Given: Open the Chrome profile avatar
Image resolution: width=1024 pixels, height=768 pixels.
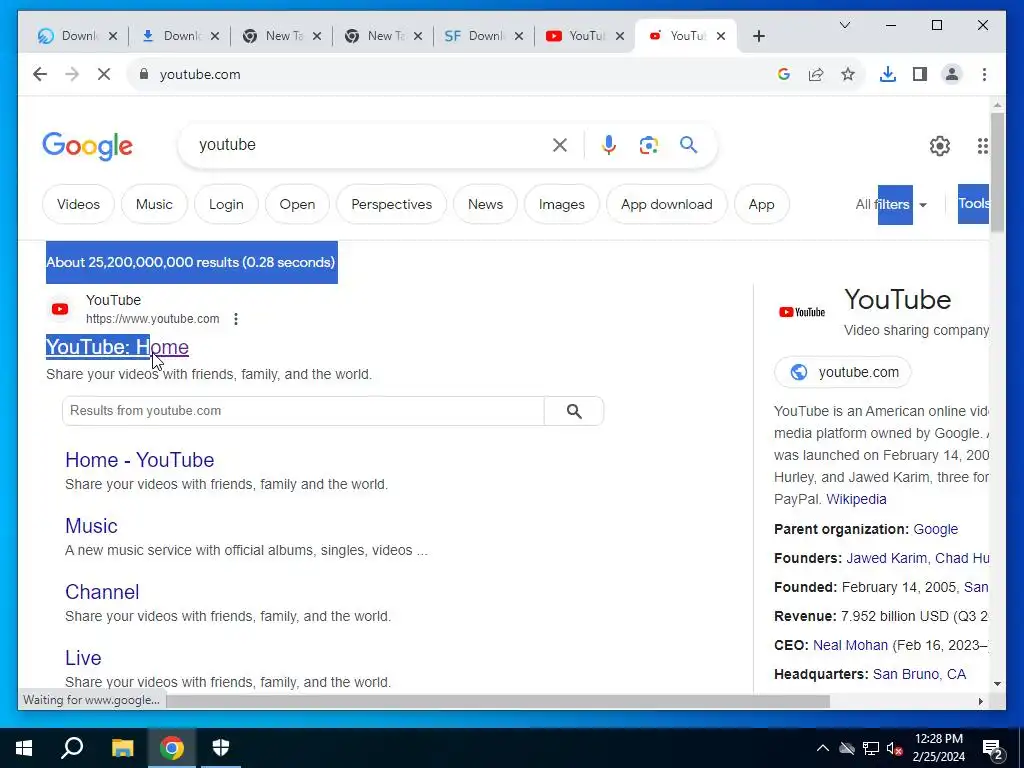Looking at the screenshot, I should pos(952,74).
